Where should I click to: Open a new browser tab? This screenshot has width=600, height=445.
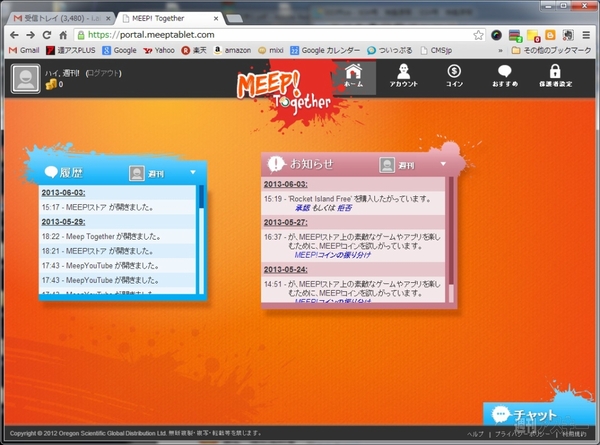point(234,18)
